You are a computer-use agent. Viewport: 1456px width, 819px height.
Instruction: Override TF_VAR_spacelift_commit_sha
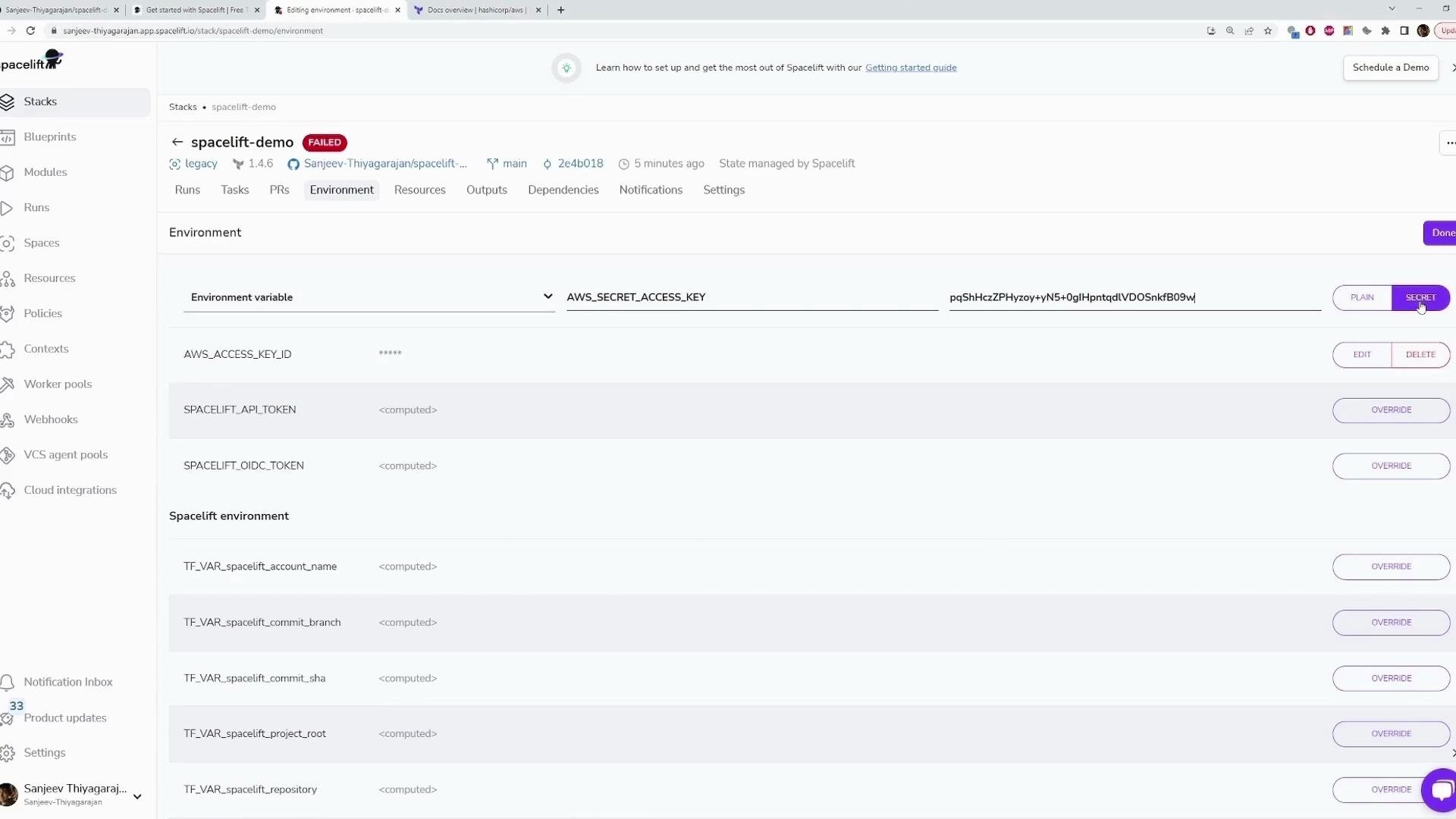coord(1391,679)
